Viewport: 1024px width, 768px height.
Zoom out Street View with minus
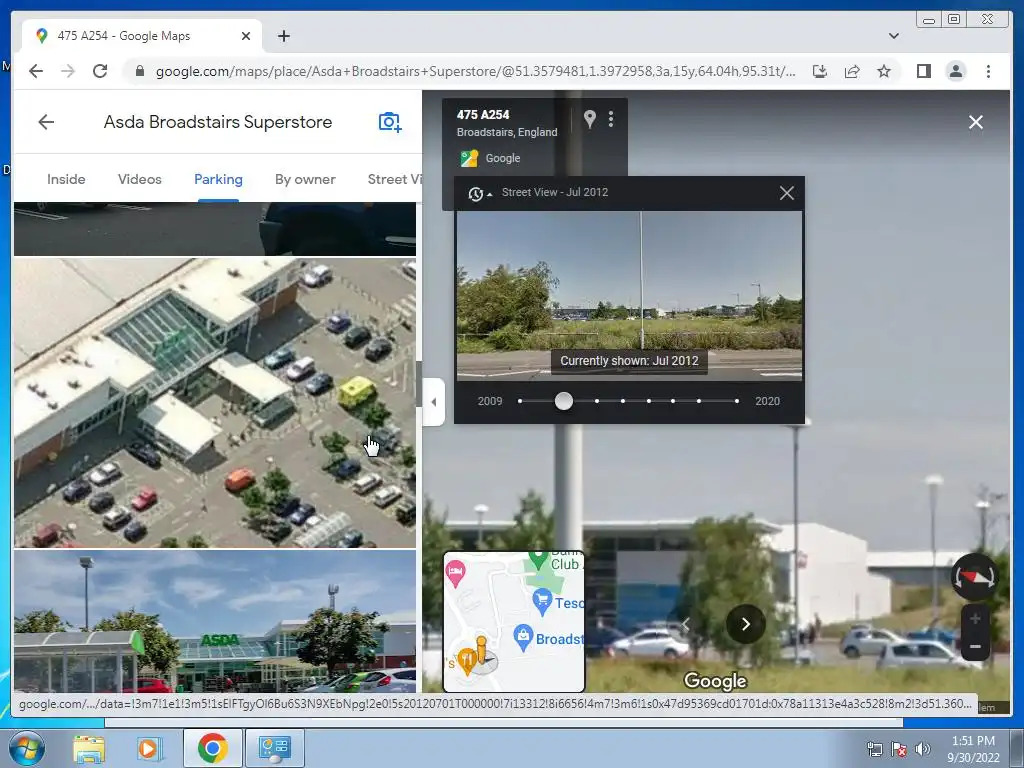click(x=975, y=647)
